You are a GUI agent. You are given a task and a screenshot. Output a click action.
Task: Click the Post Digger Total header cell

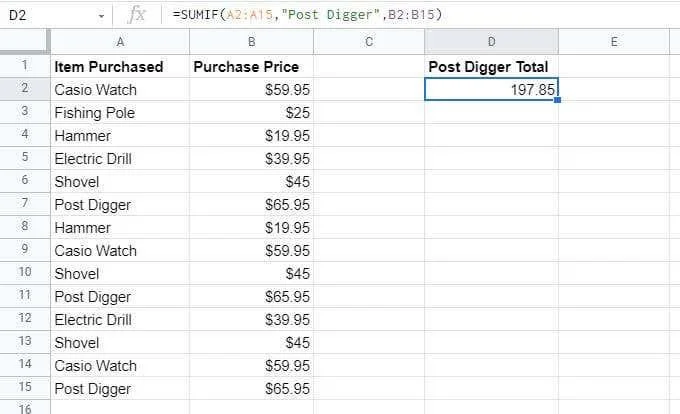pos(491,66)
